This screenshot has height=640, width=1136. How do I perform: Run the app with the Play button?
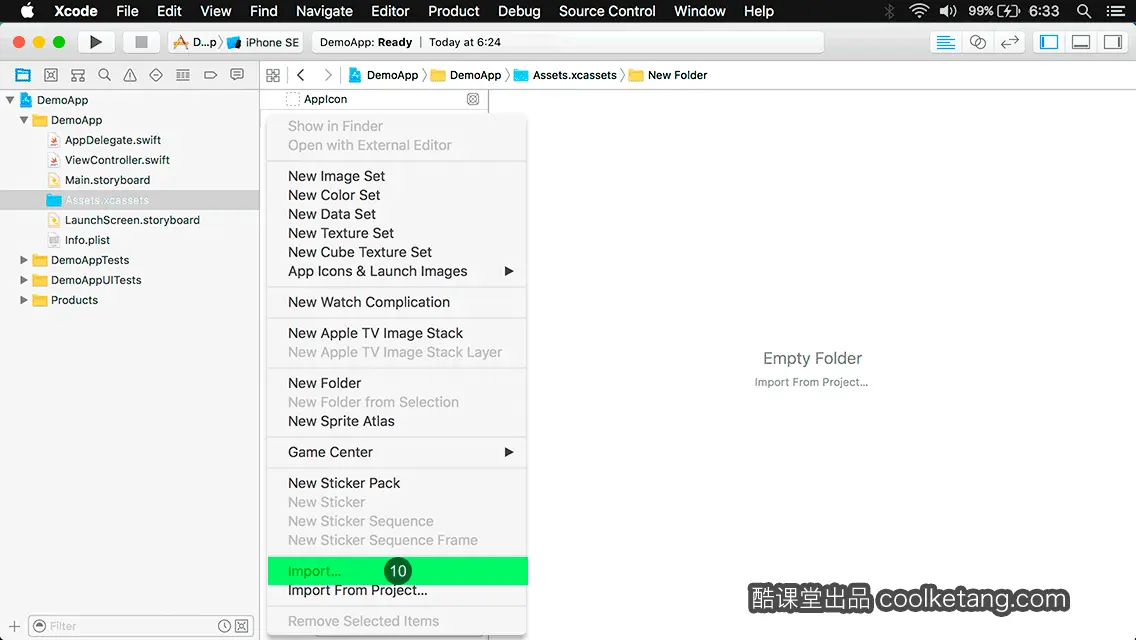(95, 42)
